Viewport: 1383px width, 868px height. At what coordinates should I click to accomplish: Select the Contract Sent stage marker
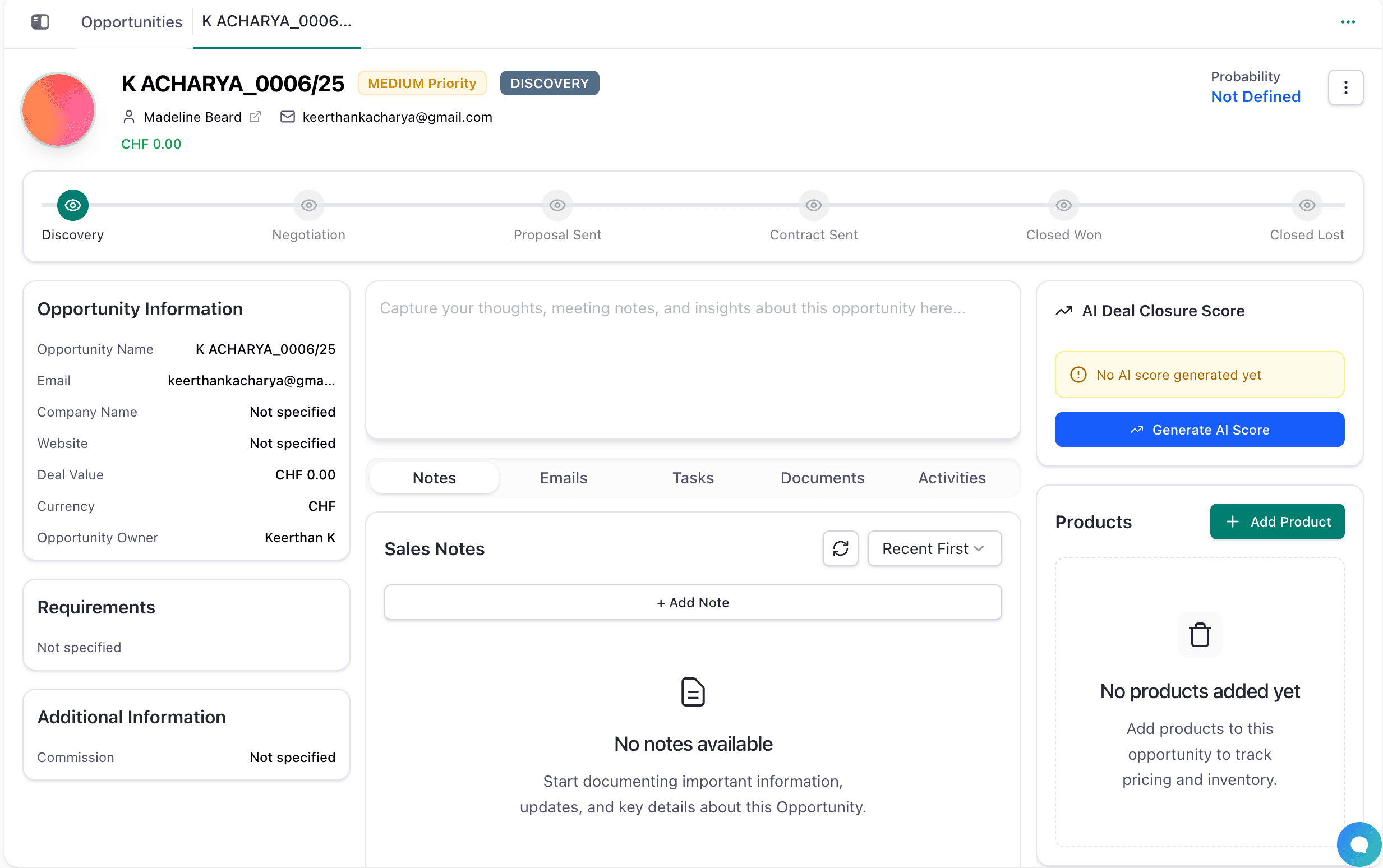tap(813, 205)
